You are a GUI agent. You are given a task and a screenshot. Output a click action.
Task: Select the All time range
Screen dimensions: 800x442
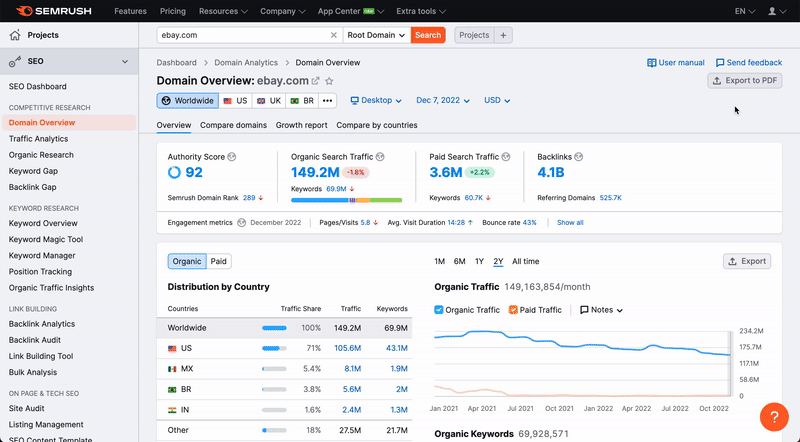(x=526, y=261)
